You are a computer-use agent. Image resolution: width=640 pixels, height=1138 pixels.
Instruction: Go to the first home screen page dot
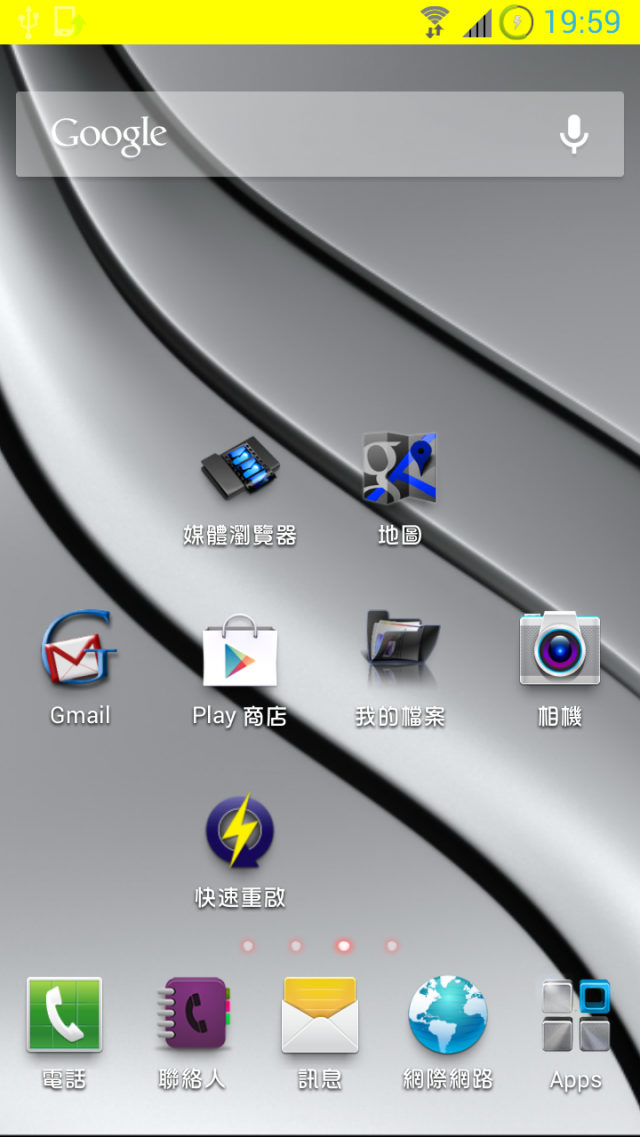(248, 946)
